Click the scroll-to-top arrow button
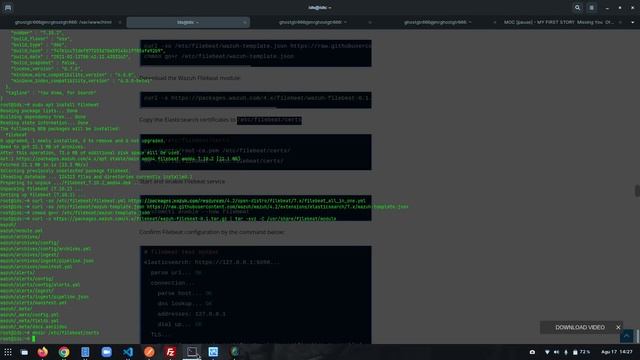The width and height of the screenshot is (640, 360). (627, 336)
